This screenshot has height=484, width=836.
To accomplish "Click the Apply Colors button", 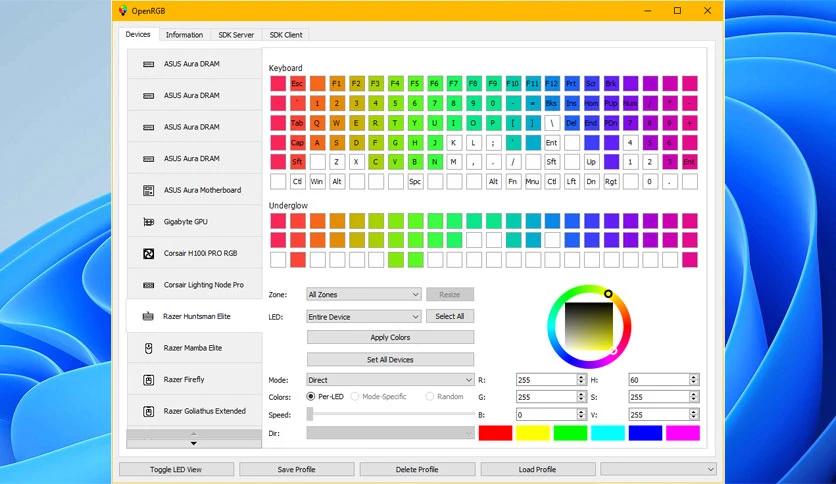I will click(390, 337).
